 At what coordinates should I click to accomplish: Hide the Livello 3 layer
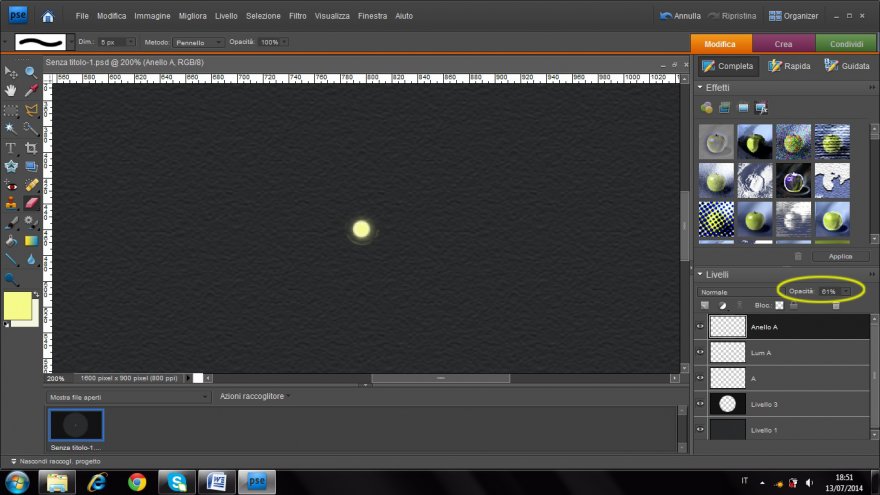point(700,404)
